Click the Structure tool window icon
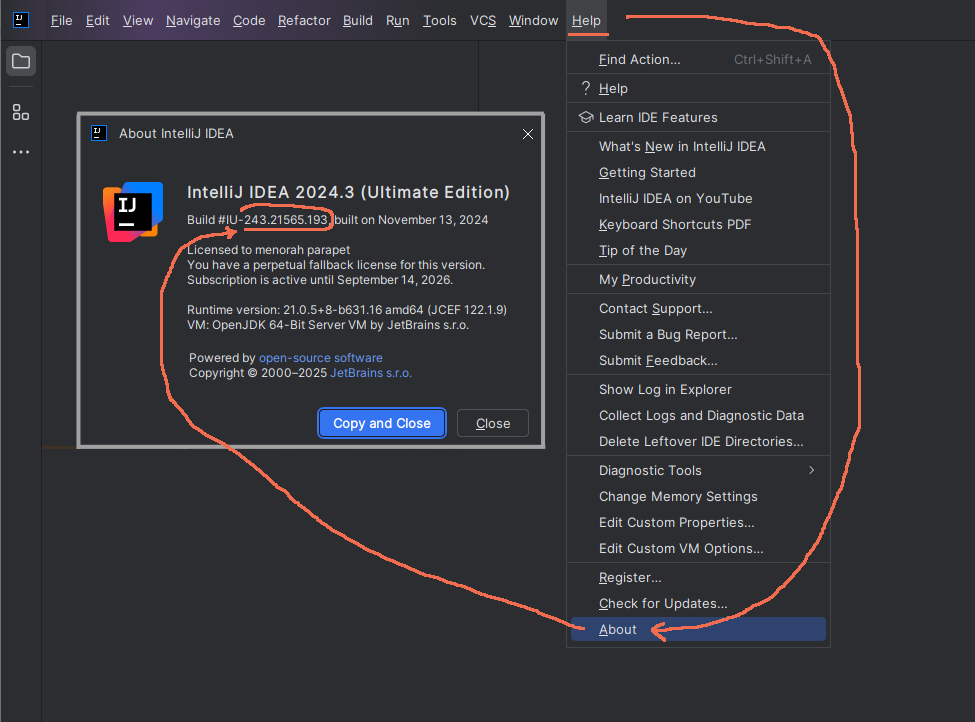Screen dimensions: 975x722 pyautogui.click(x=20, y=112)
